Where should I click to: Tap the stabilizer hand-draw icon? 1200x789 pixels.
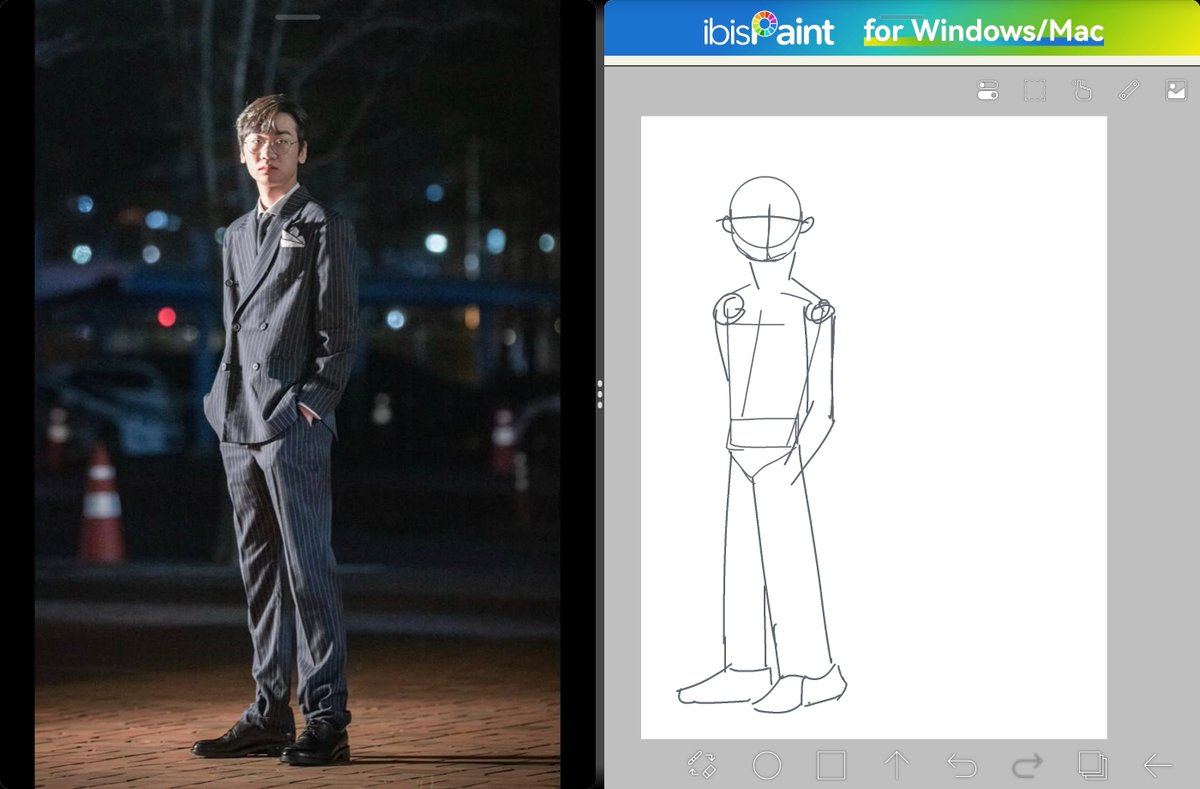click(1082, 91)
